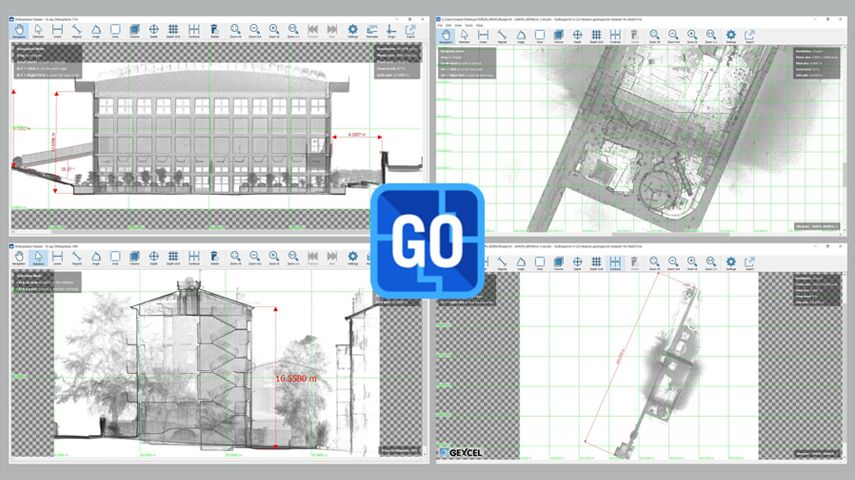This screenshot has width=855, height=480.
Task: Click Zoom Out in top-left window
Action: coord(255,31)
